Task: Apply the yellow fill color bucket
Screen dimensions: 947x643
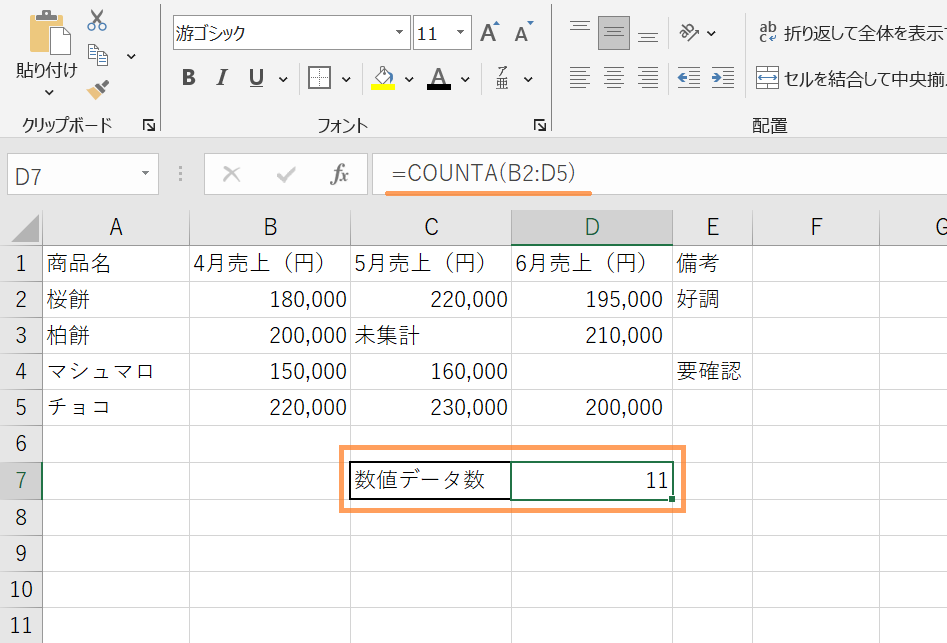Action: click(383, 78)
